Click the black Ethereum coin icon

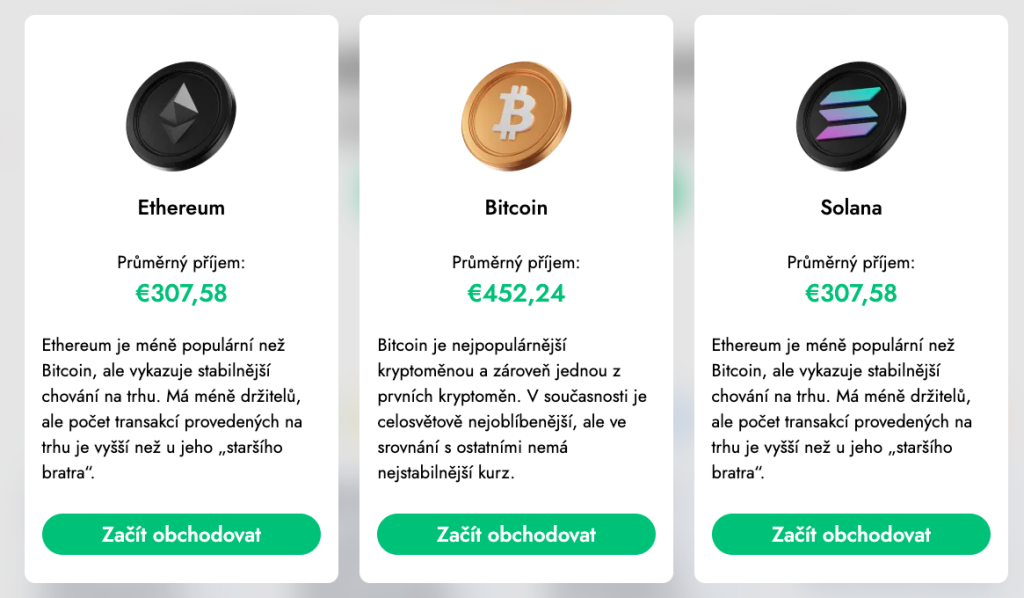click(x=181, y=114)
